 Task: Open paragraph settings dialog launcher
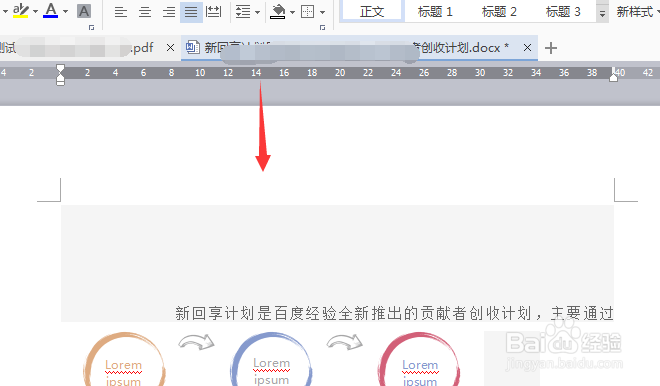(322, 28)
